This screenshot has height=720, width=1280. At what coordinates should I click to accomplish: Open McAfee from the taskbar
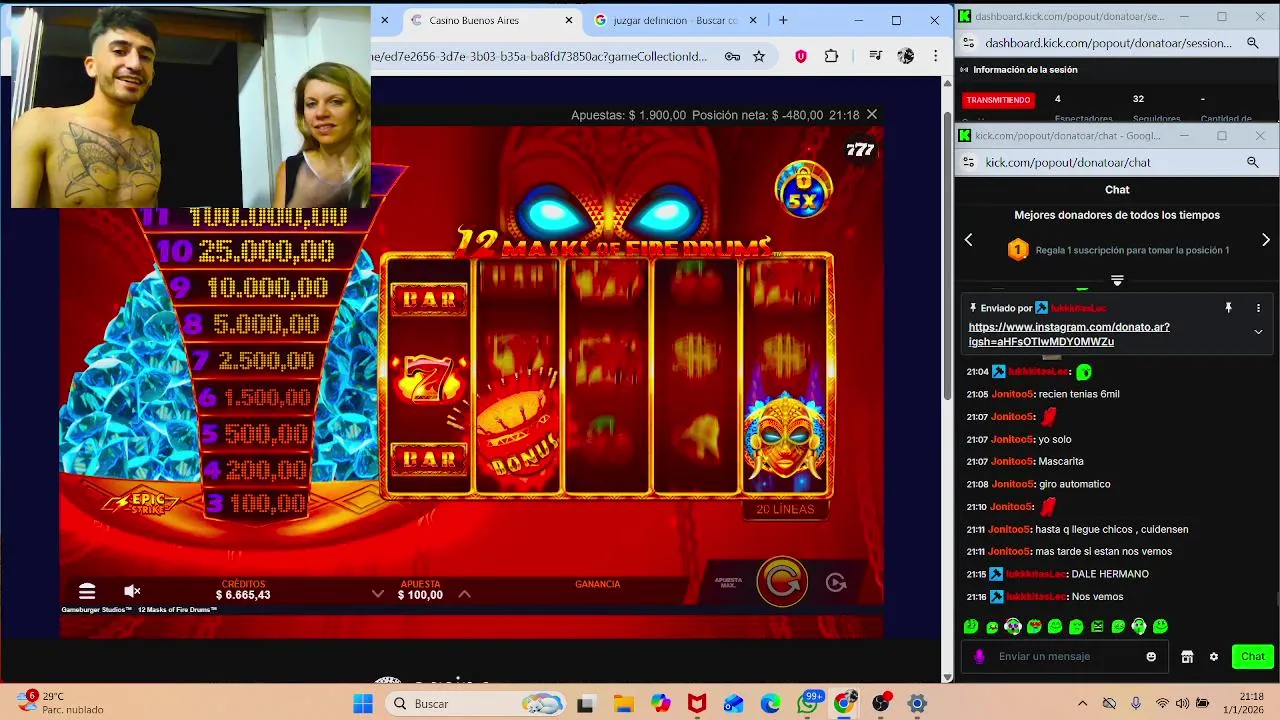tap(697, 703)
